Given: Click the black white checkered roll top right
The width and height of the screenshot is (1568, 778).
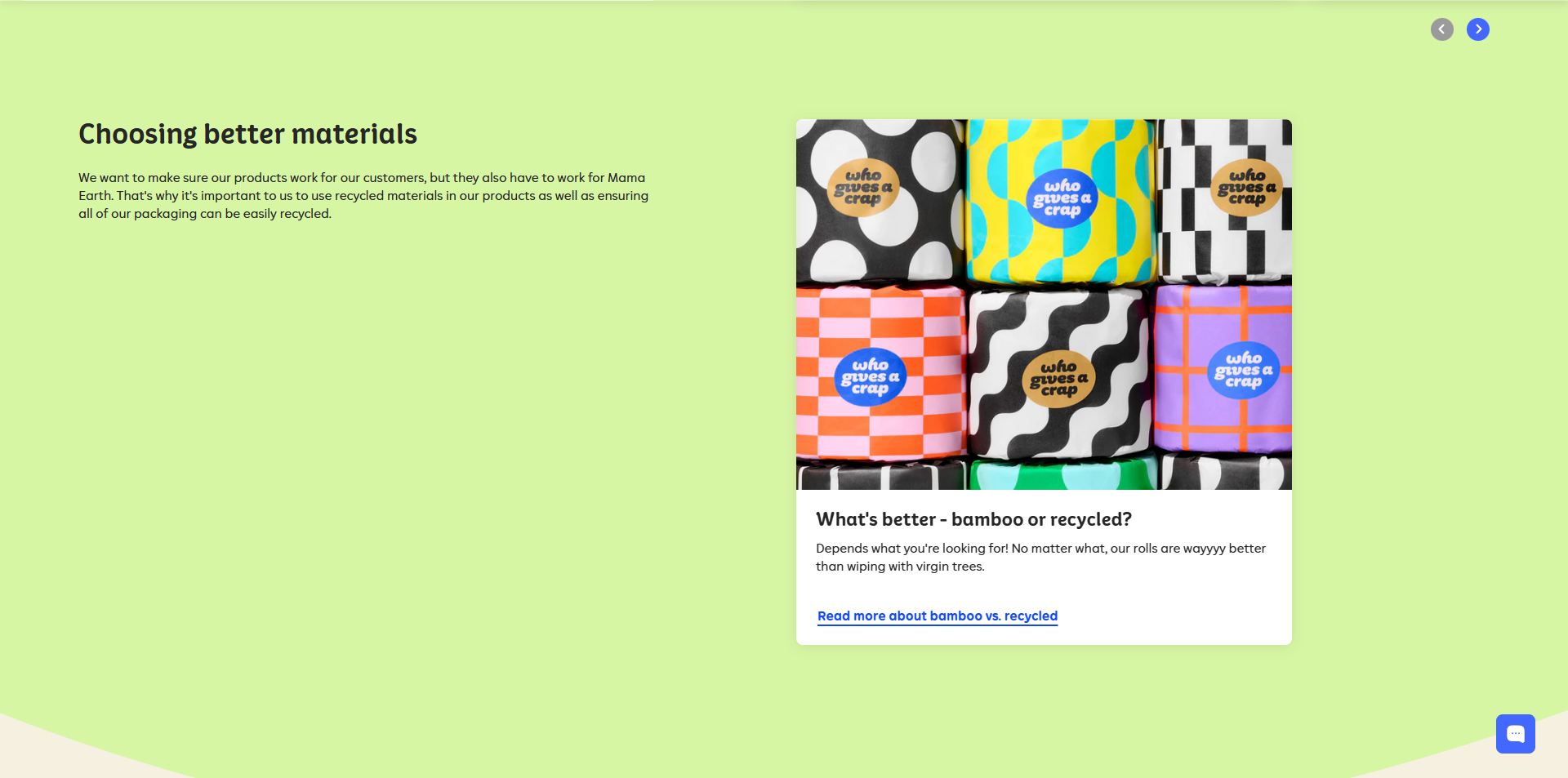Looking at the screenshot, I should coord(1225,200).
